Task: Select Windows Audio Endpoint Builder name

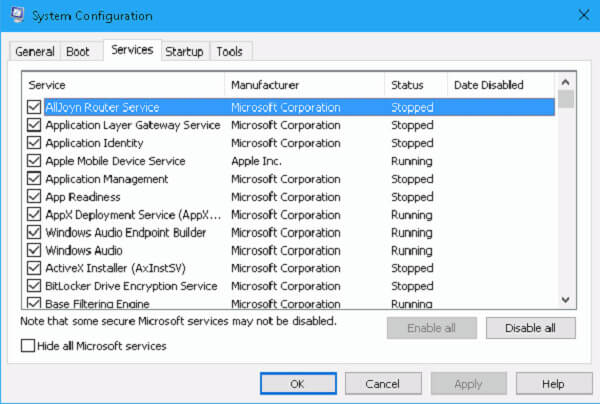Action: coord(126,232)
